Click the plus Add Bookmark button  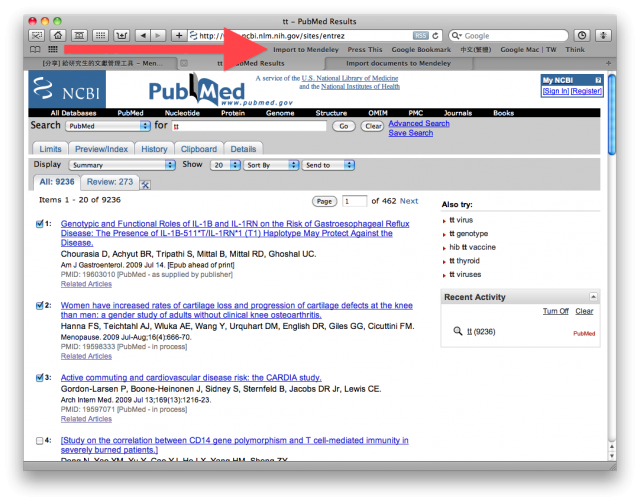[x=179, y=36]
